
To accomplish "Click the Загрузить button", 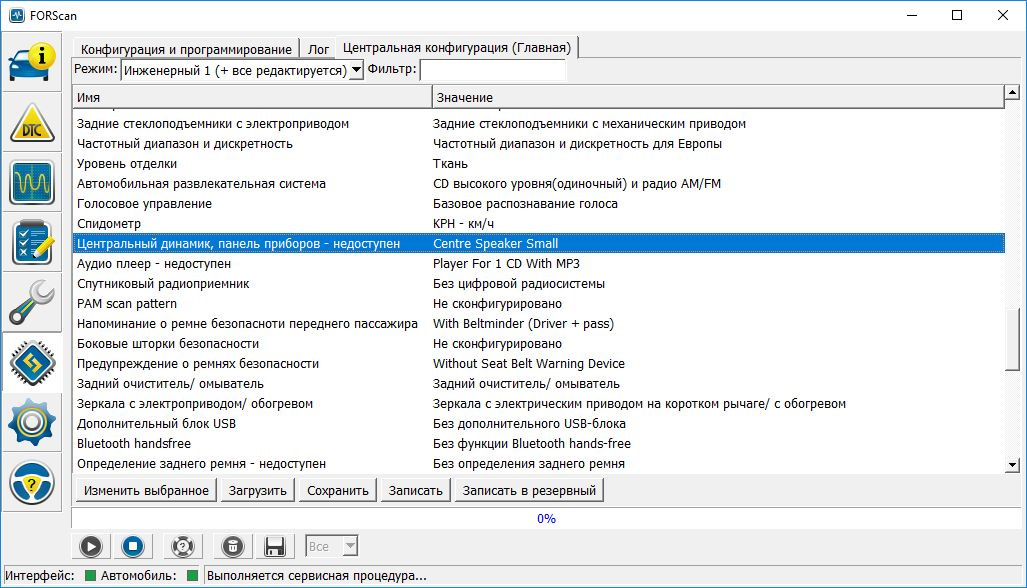I will click(x=257, y=490).
